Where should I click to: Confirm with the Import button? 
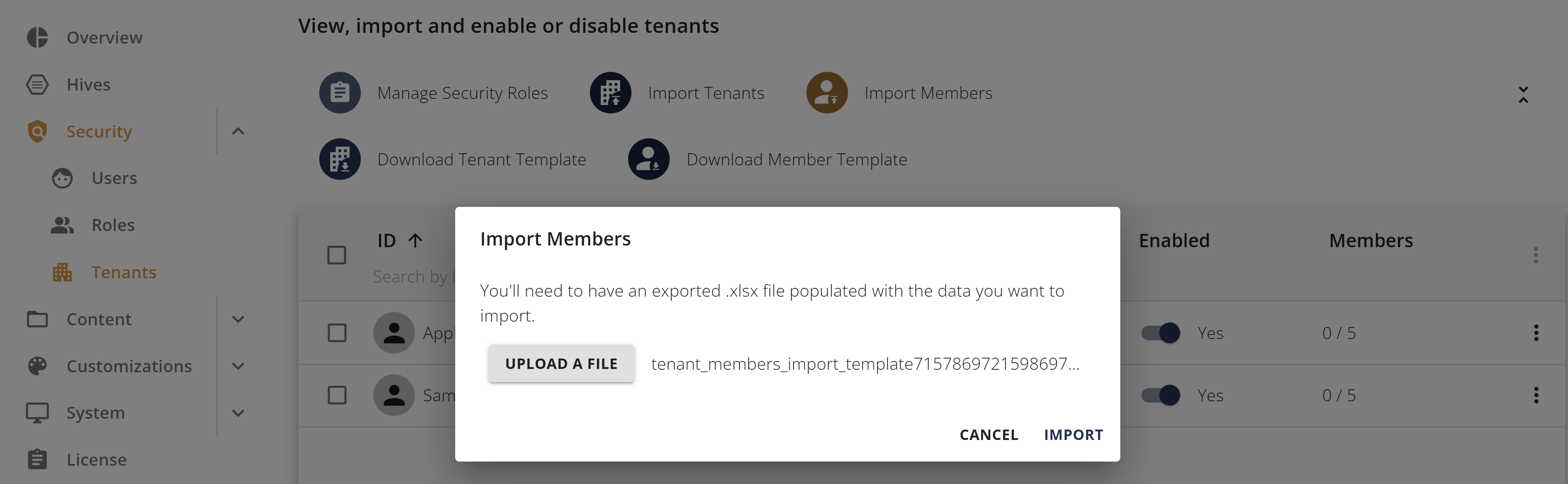click(1073, 435)
